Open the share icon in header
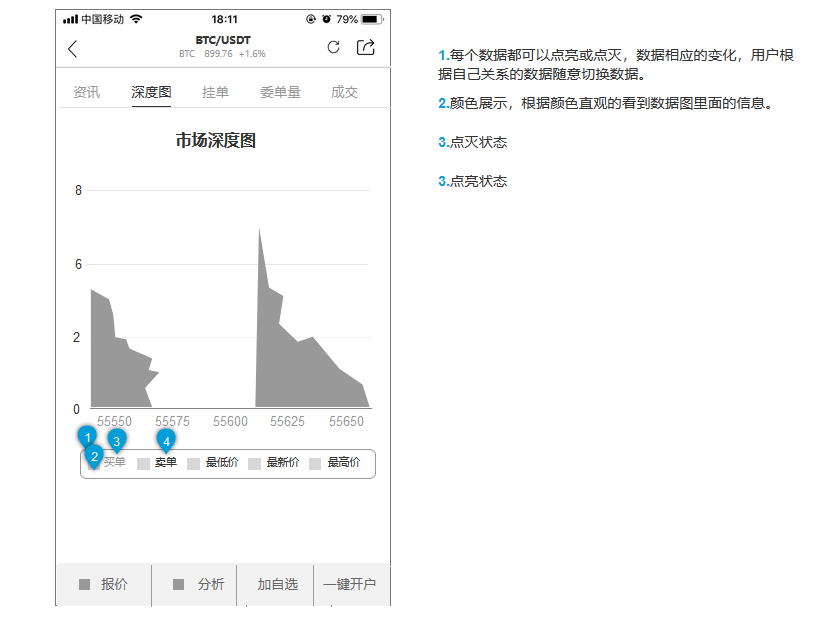The height and width of the screenshot is (635, 837). coord(366,47)
